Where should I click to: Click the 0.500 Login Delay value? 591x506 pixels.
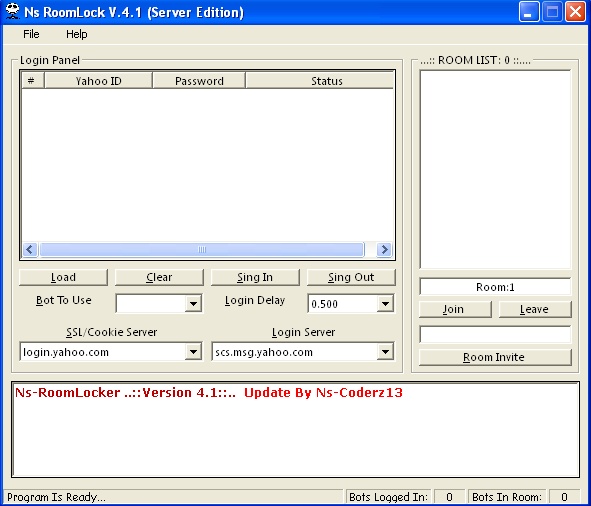tap(325, 304)
